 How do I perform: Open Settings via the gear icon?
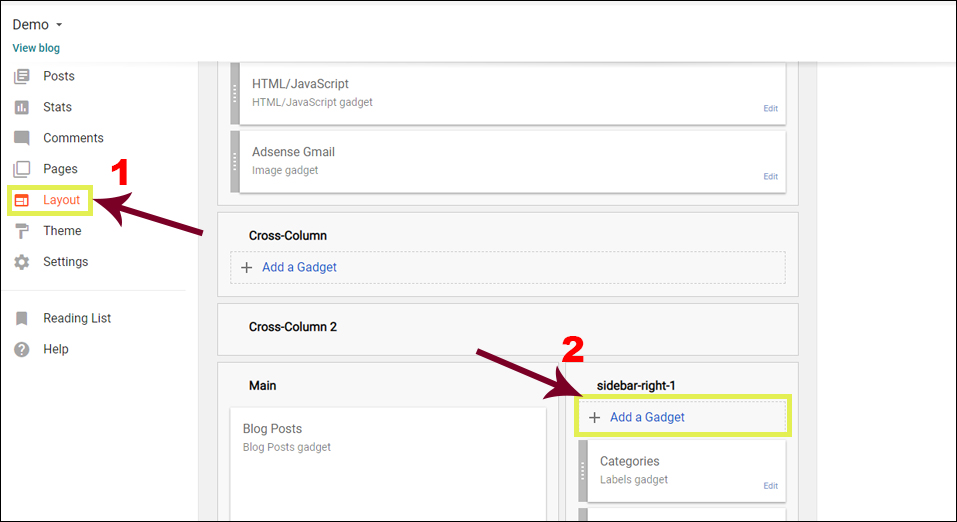(x=22, y=262)
